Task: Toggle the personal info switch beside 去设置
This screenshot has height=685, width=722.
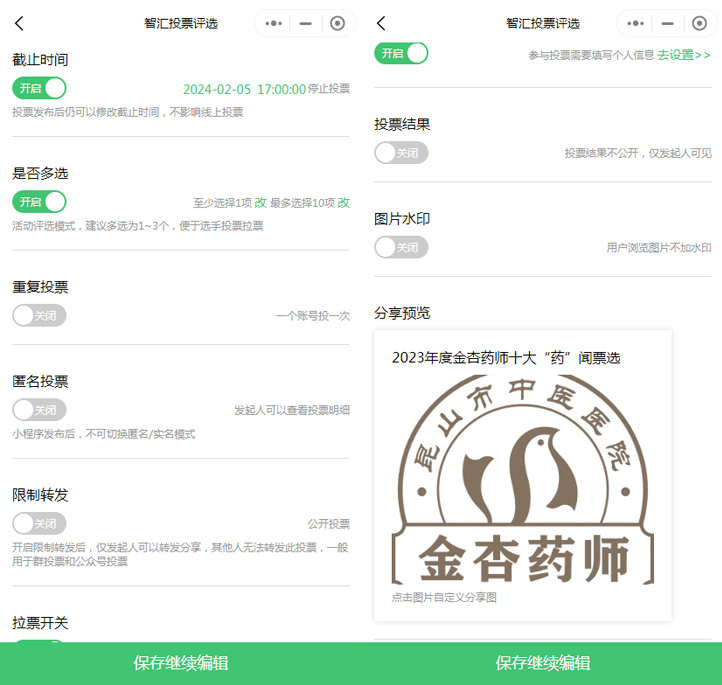Action: [x=401, y=53]
